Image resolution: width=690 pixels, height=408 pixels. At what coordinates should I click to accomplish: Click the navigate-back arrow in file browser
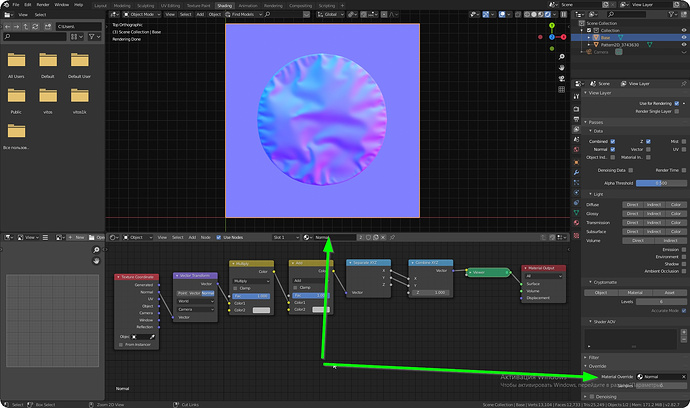(x=7, y=26)
